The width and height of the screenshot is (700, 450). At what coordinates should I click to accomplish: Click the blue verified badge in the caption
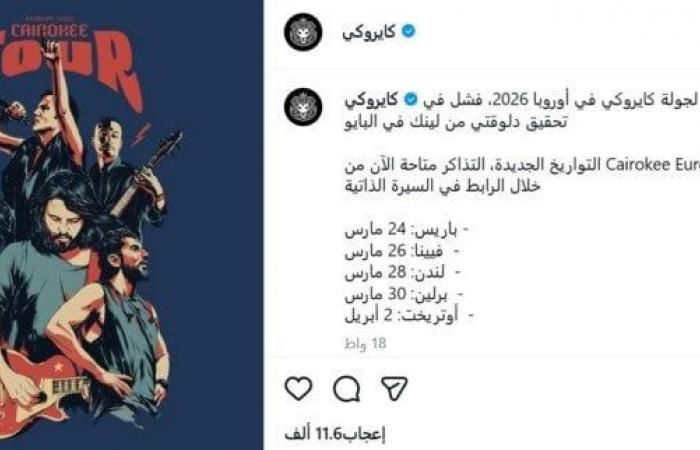[411, 100]
